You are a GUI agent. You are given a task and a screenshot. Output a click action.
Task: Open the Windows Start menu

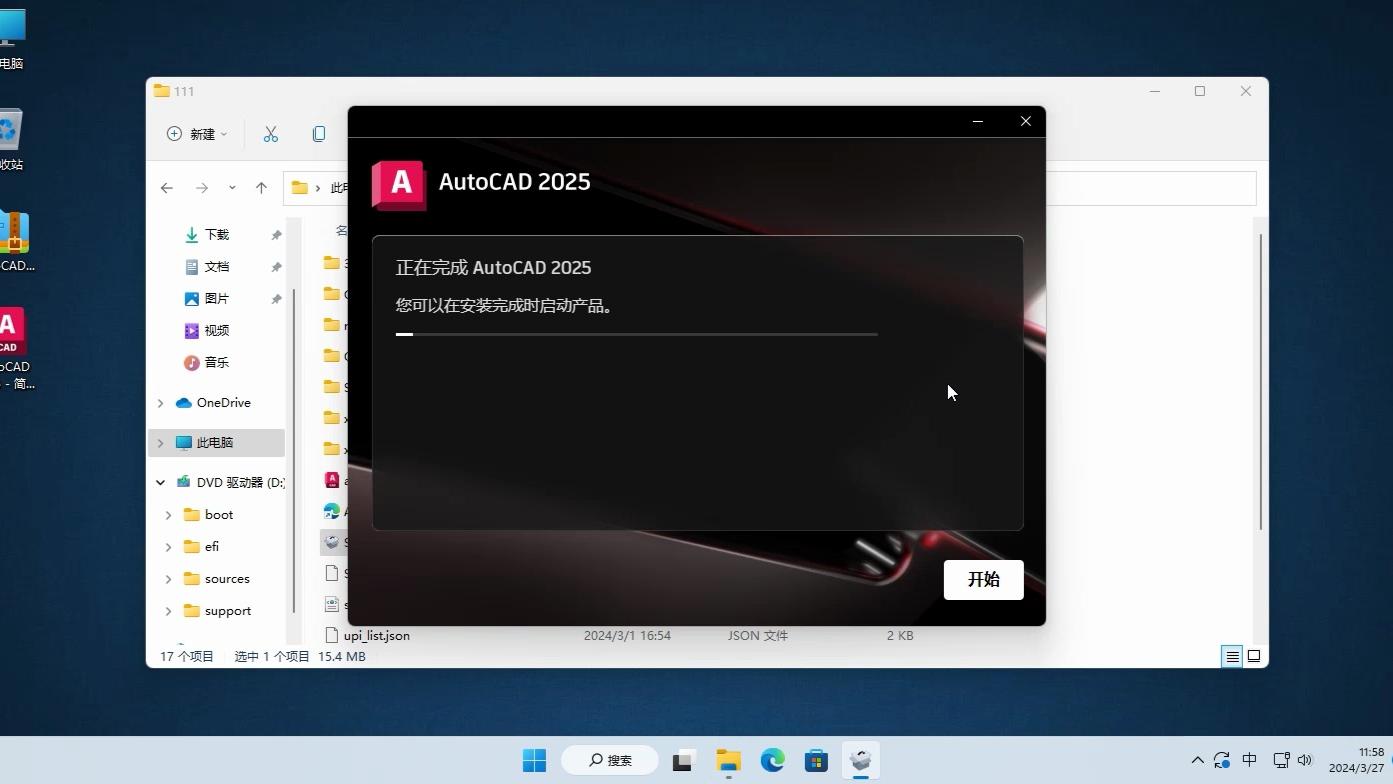pos(535,761)
